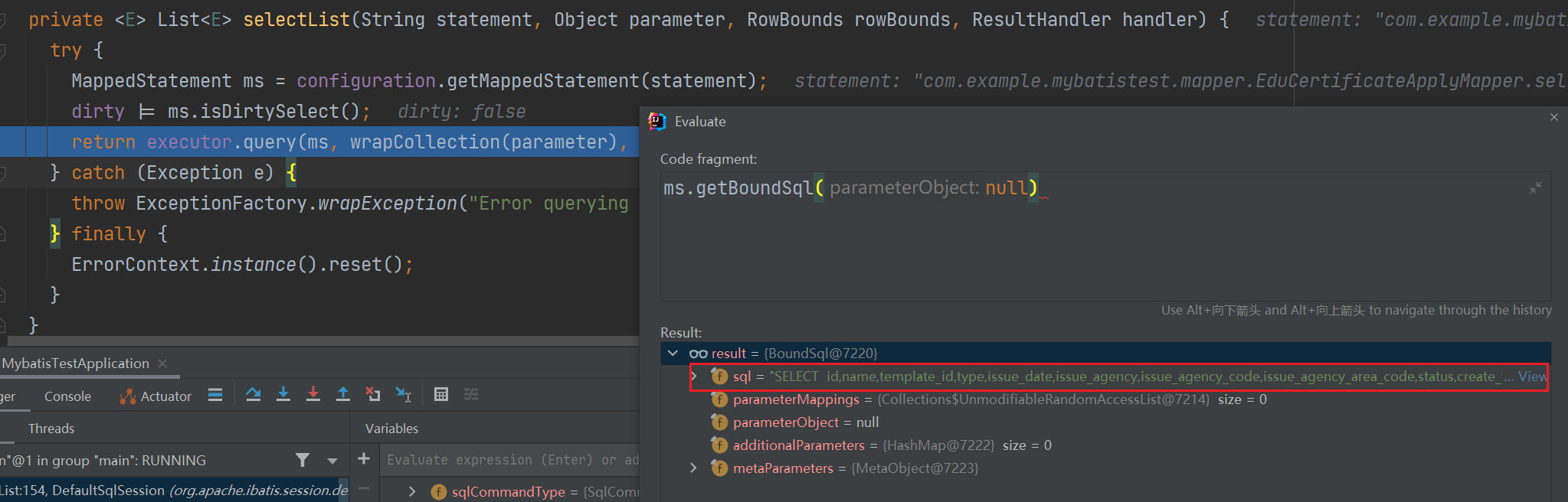Click the Run to Cursor icon

click(403, 395)
